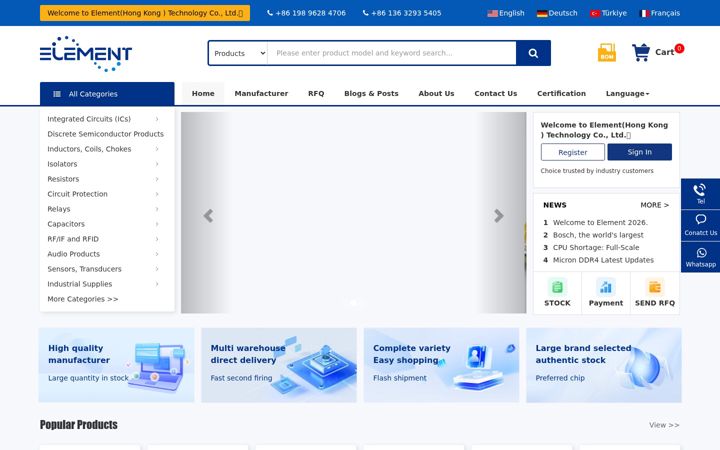Open news 'CPU Shortage: Full-Scale'
720x450 pixels.
596,248
